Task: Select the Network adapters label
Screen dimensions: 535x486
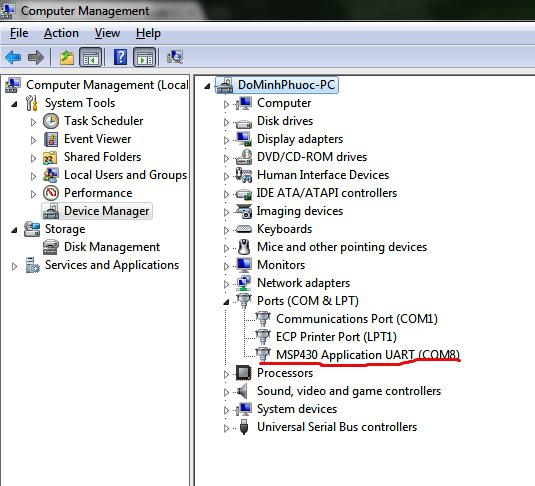Action: [303, 283]
